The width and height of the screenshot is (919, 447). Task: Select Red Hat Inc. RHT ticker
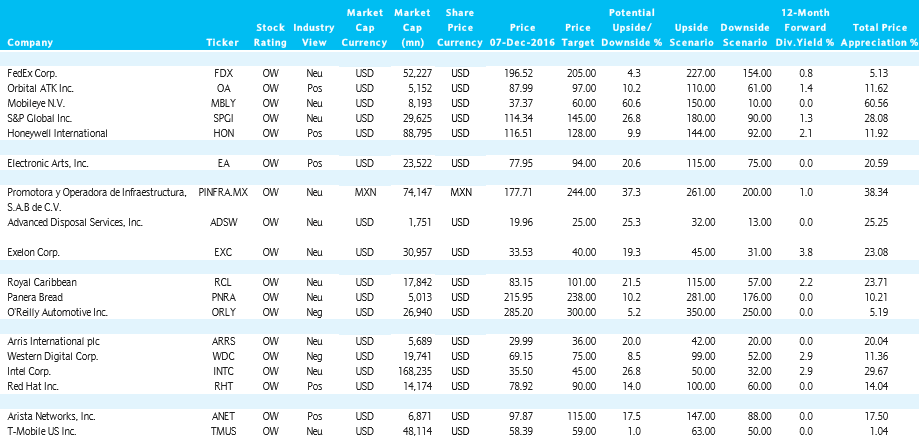point(223,387)
